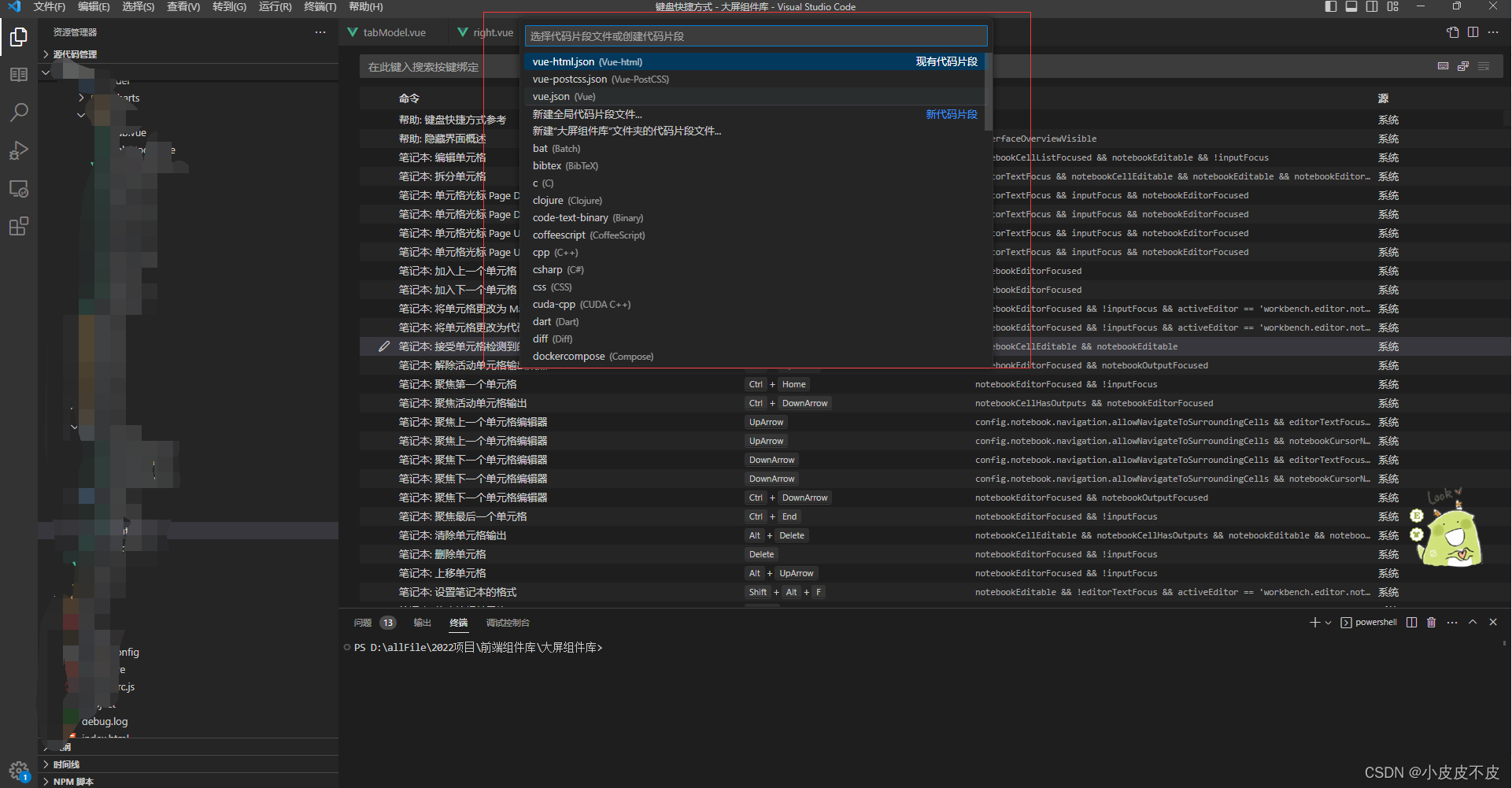Select cuda-cpp (CUDA C++) snippet language
1512x788 pixels.
(x=755, y=305)
